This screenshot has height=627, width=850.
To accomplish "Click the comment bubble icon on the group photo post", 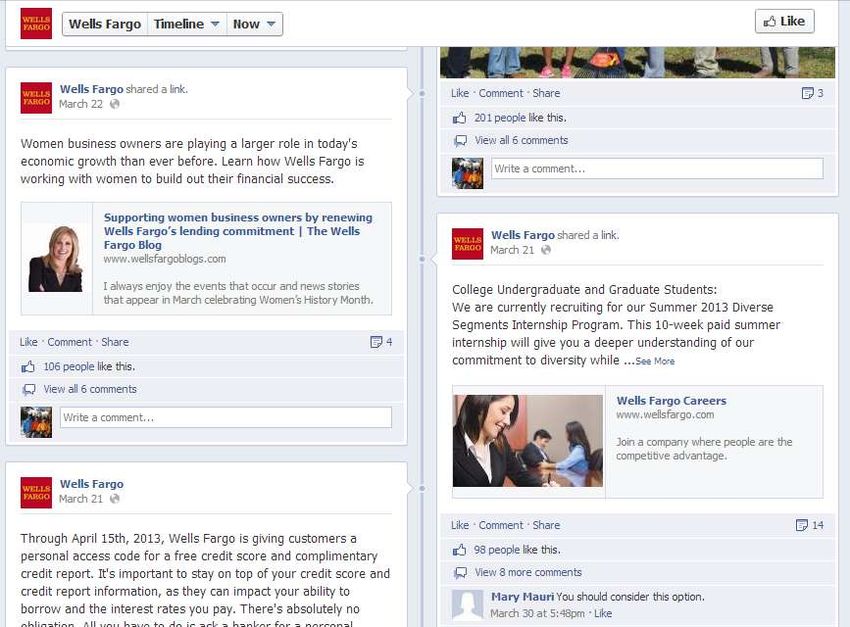I will click(x=460, y=141).
